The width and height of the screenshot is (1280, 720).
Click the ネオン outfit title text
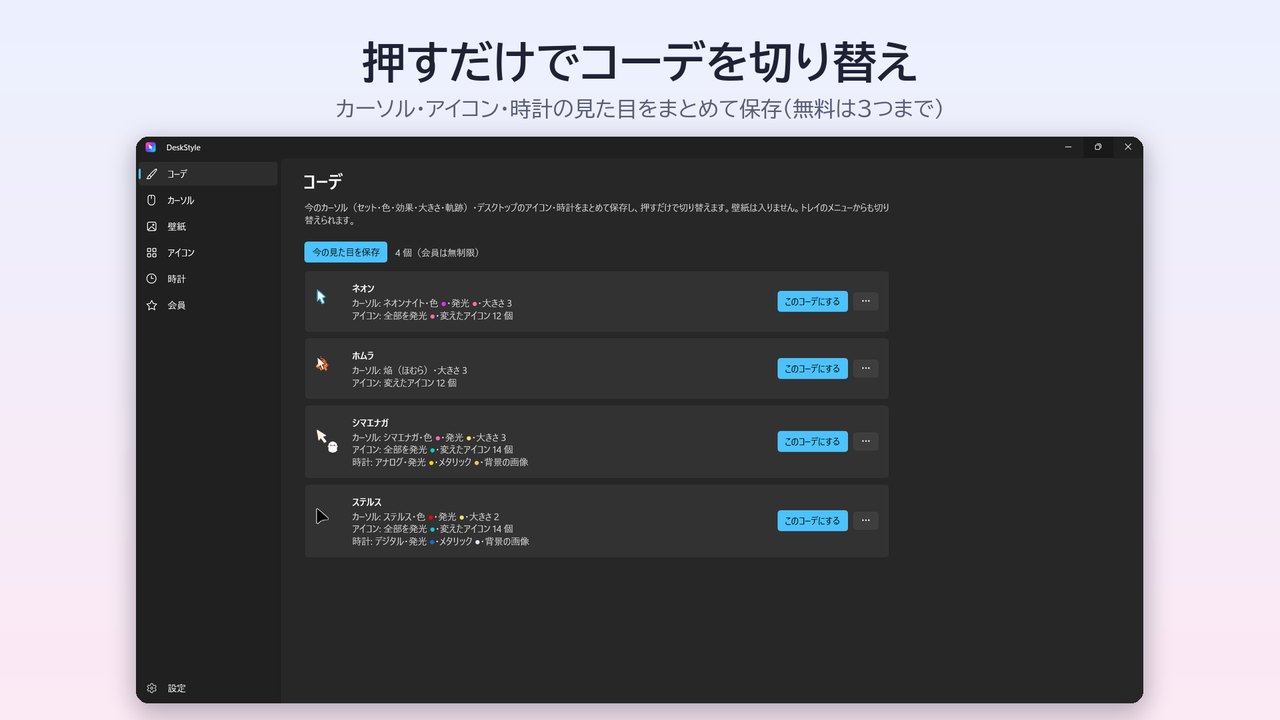pos(363,289)
